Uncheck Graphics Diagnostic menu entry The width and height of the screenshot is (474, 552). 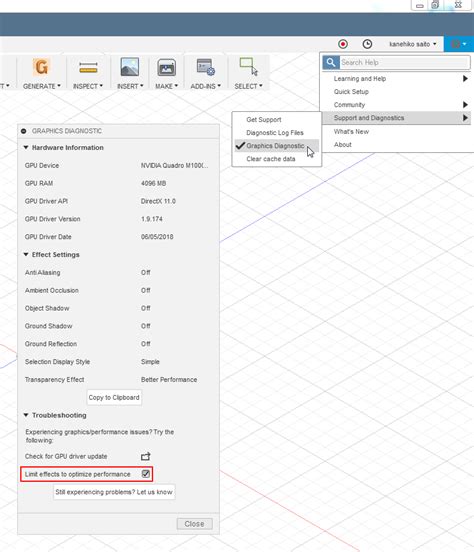276,146
